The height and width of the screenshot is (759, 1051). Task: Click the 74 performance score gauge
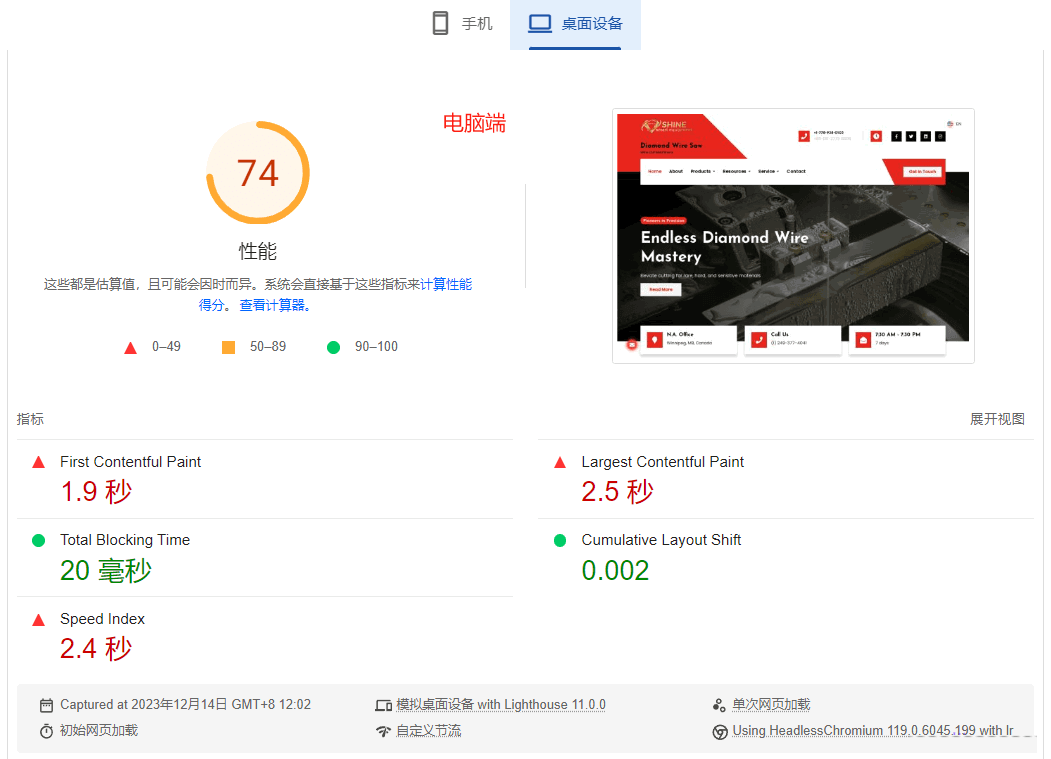tap(257, 173)
